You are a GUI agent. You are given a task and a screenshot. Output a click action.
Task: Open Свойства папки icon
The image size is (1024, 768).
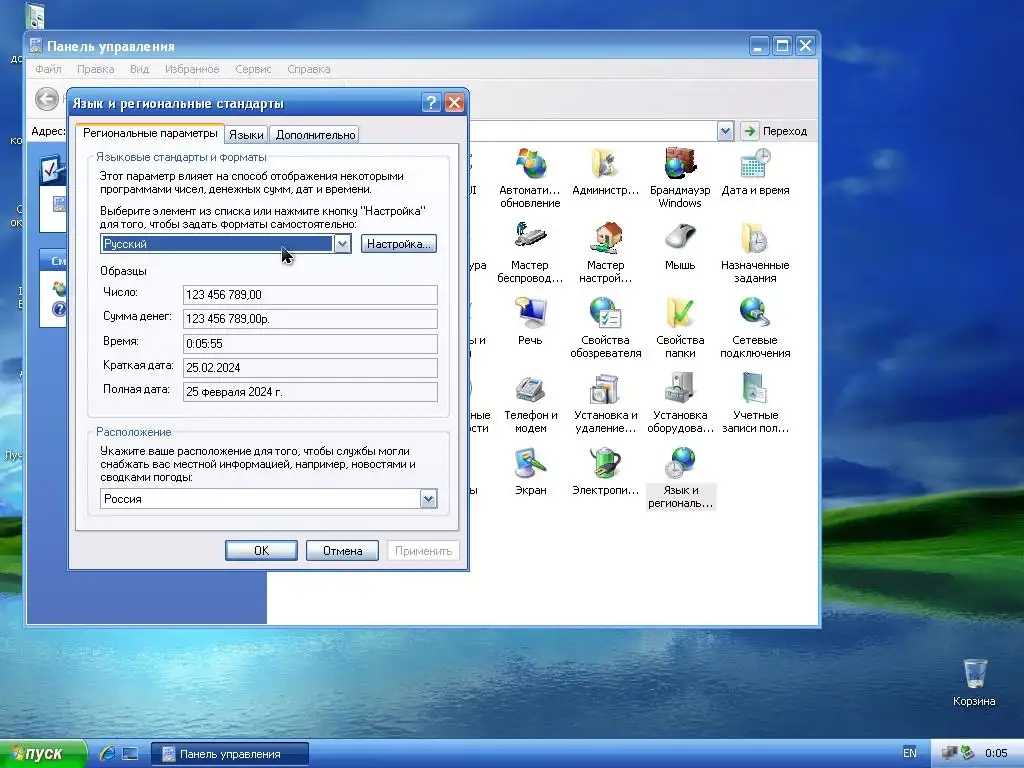tap(680, 327)
